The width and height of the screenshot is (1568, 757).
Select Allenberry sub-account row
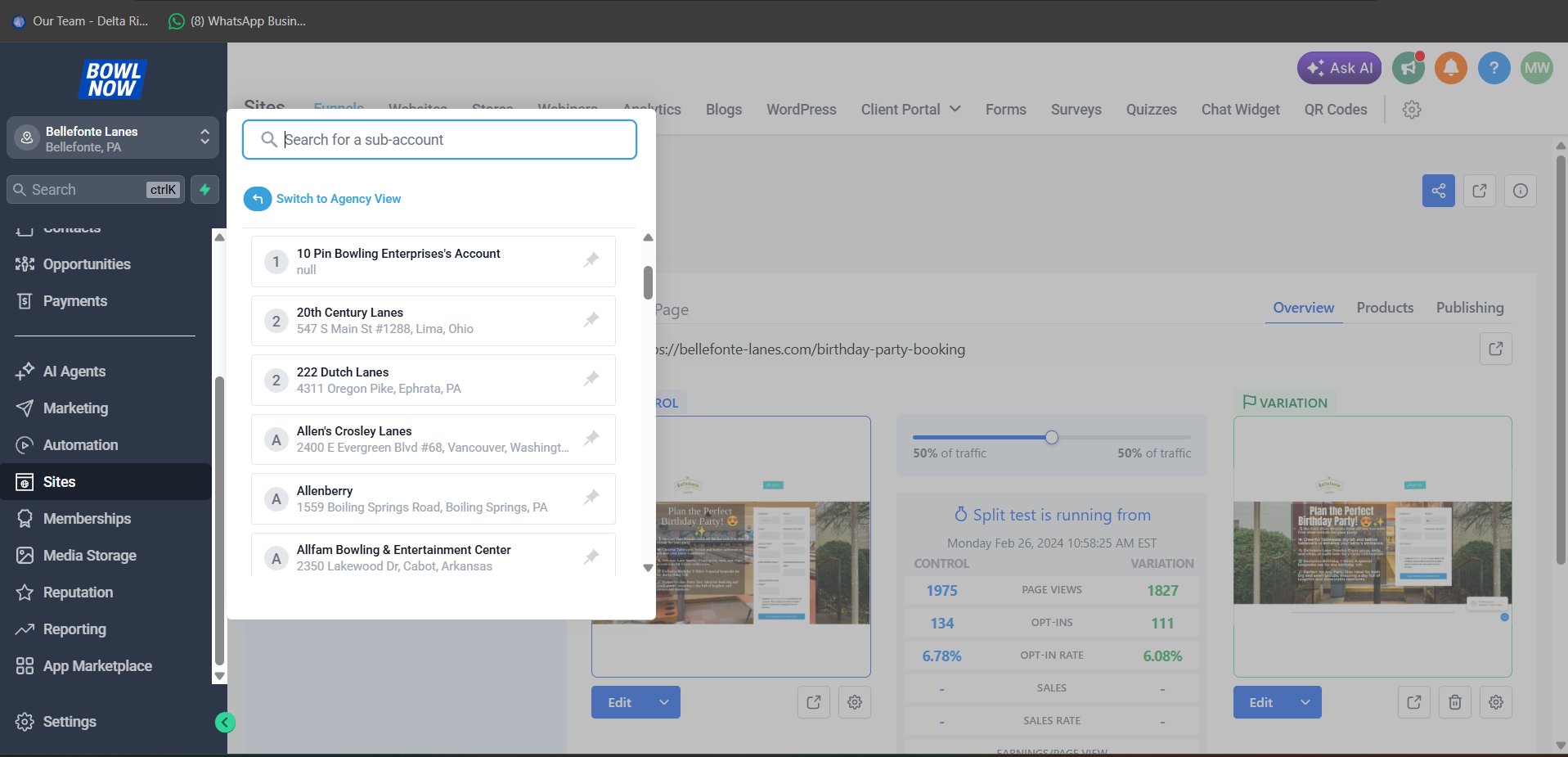pos(434,498)
